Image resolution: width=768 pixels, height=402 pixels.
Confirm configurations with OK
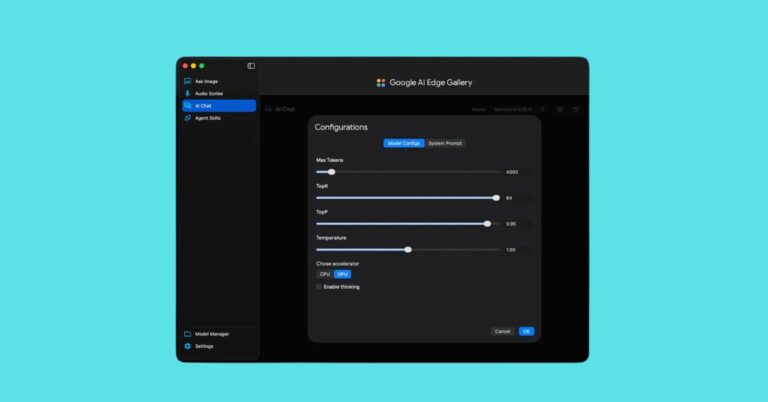(527, 331)
